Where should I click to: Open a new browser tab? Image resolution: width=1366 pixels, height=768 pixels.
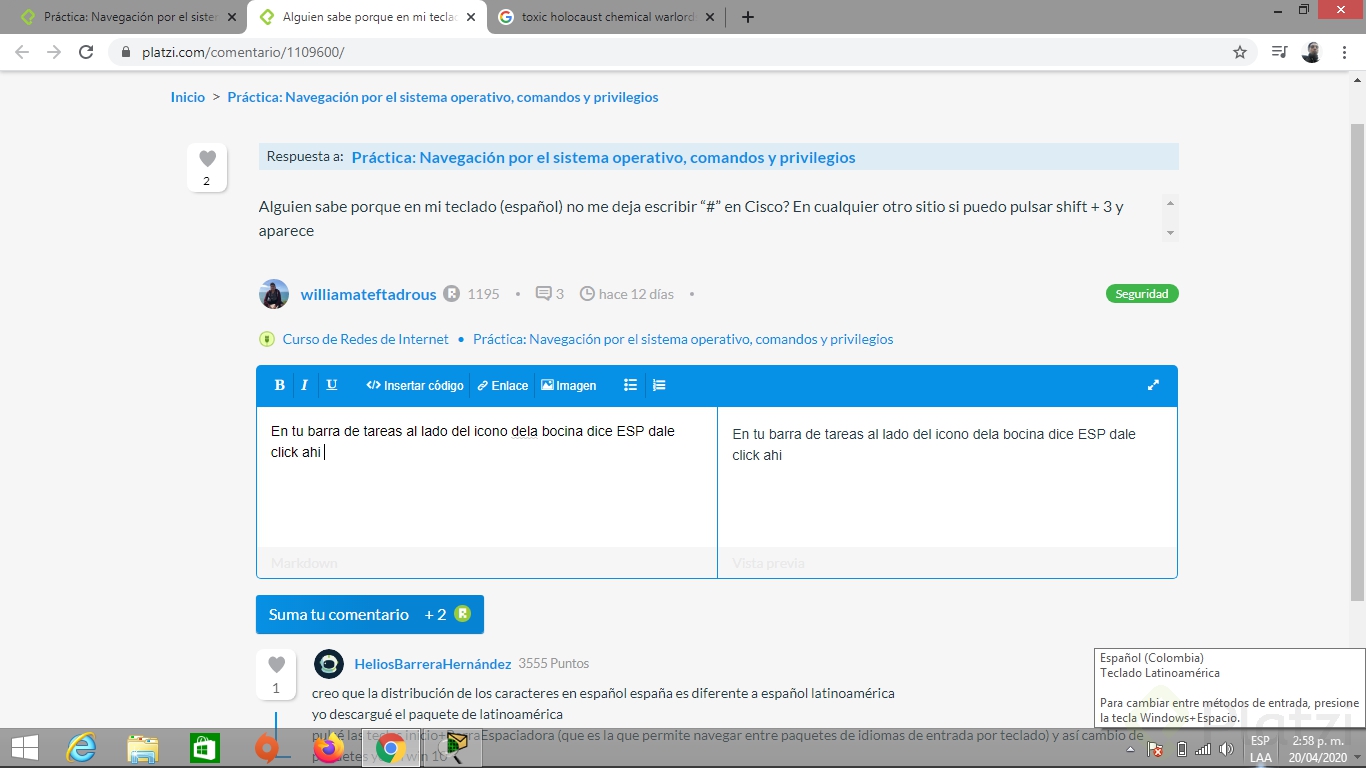tap(748, 17)
